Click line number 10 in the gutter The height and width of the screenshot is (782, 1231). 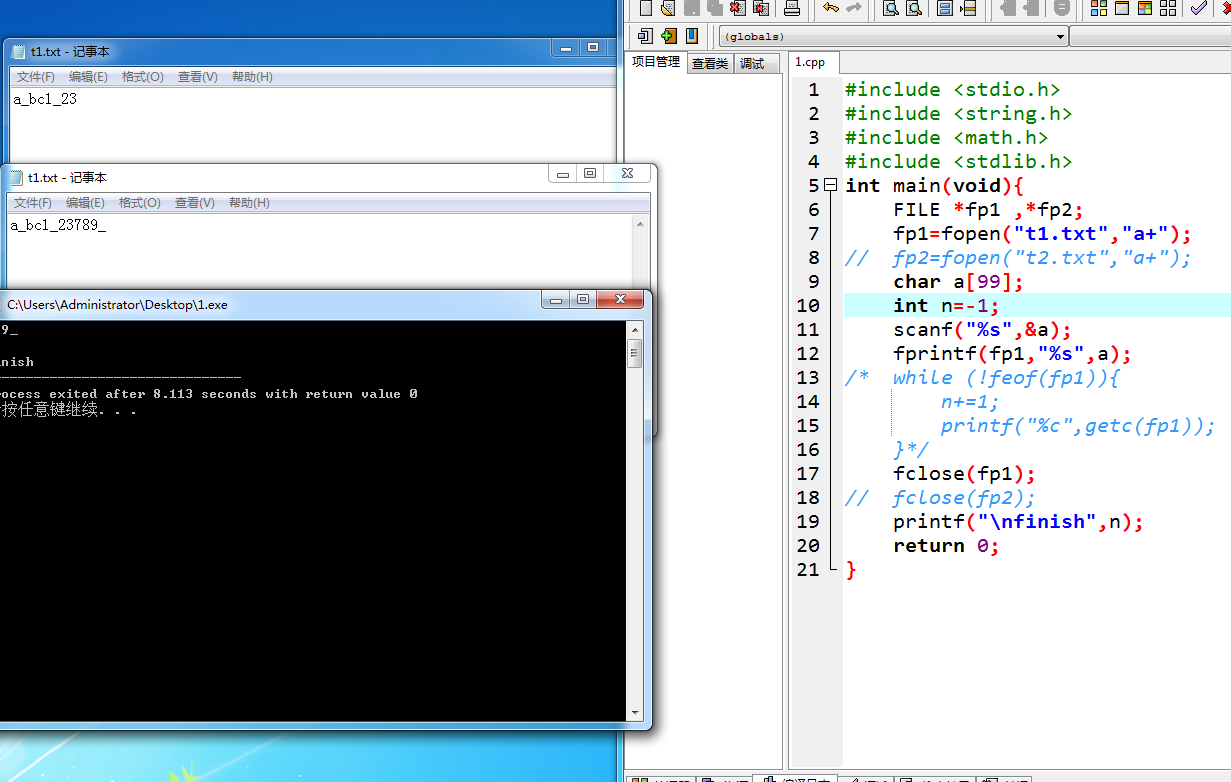click(x=808, y=305)
